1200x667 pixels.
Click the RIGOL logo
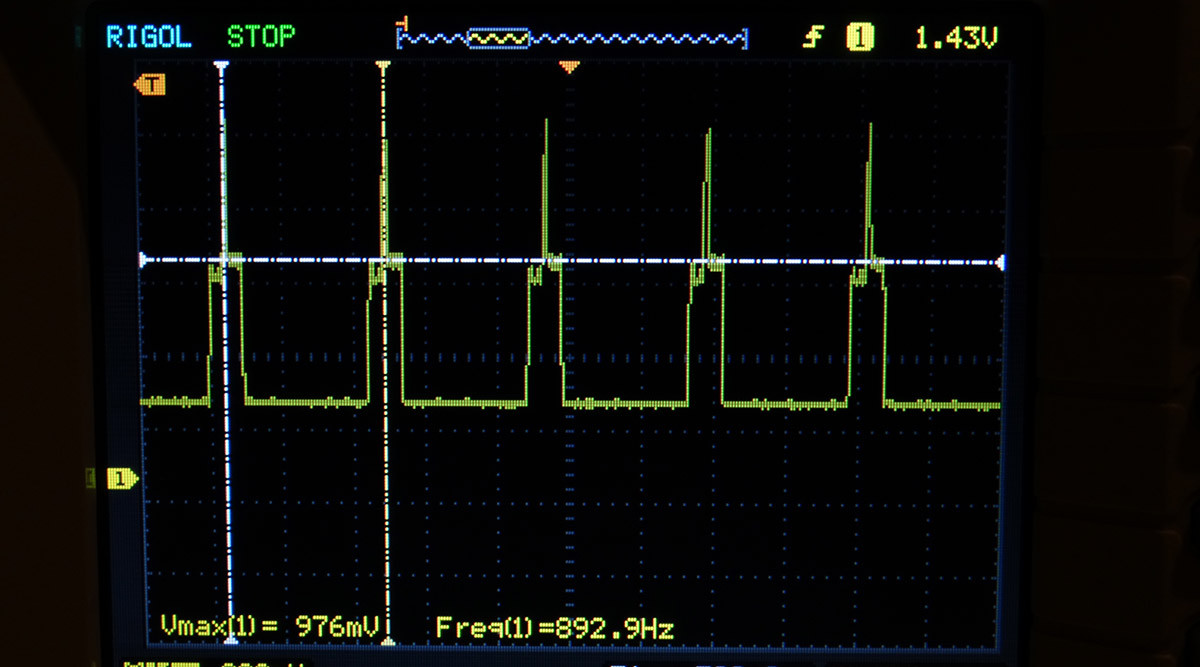pos(151,38)
